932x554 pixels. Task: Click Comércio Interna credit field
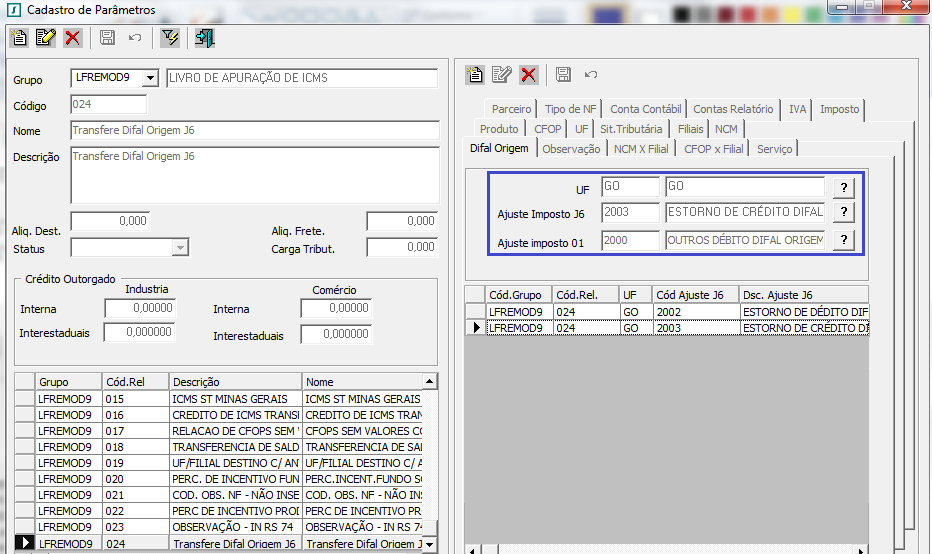click(x=336, y=308)
